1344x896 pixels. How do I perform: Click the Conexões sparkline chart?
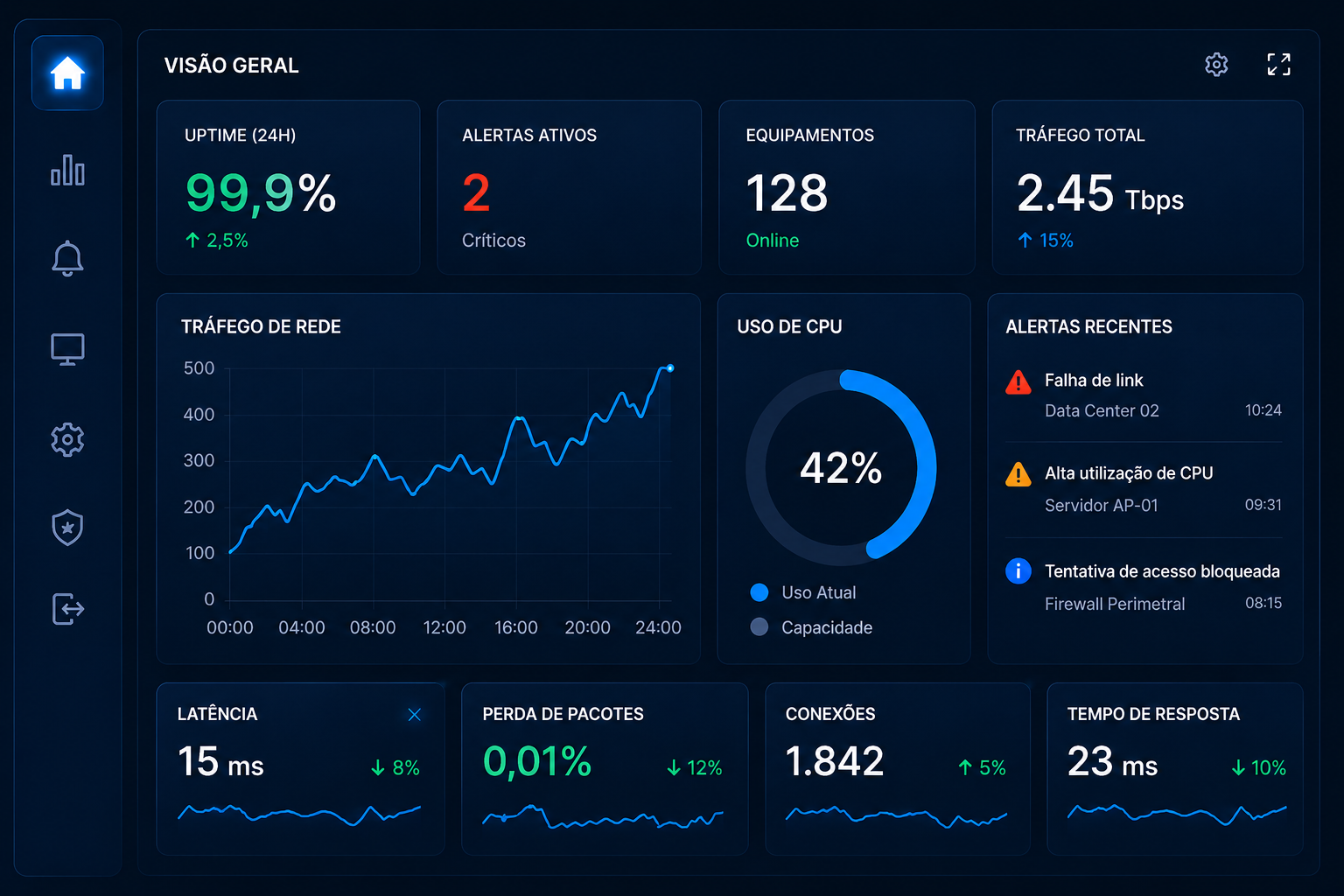[896, 817]
